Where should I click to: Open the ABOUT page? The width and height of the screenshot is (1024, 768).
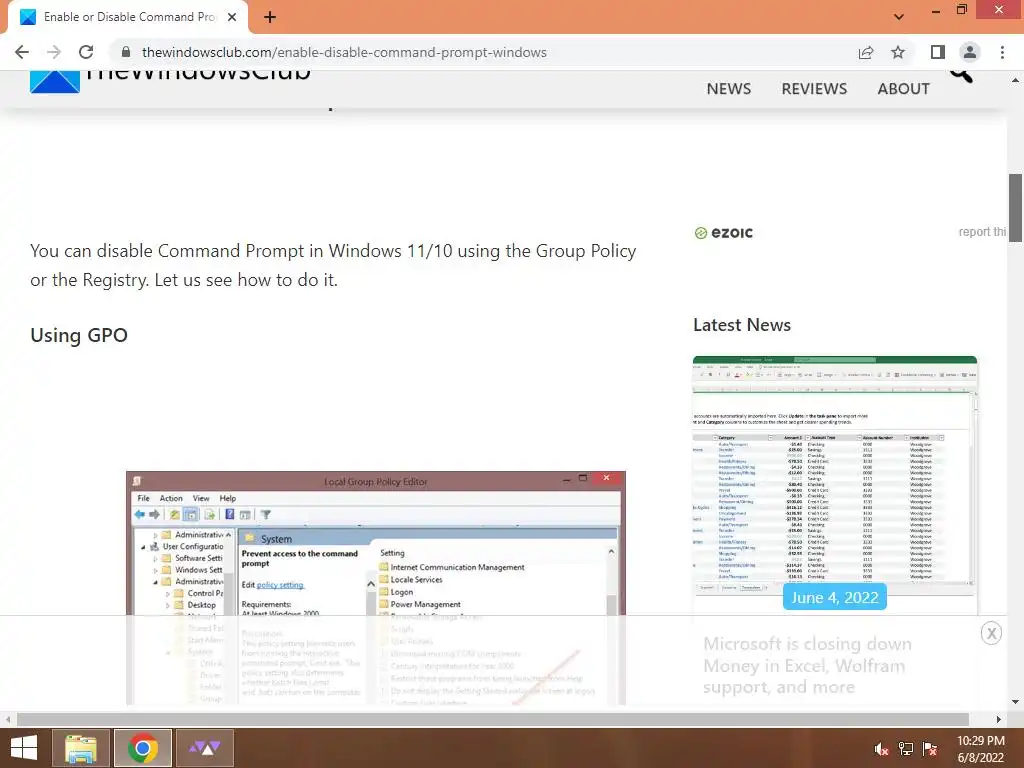(x=903, y=89)
